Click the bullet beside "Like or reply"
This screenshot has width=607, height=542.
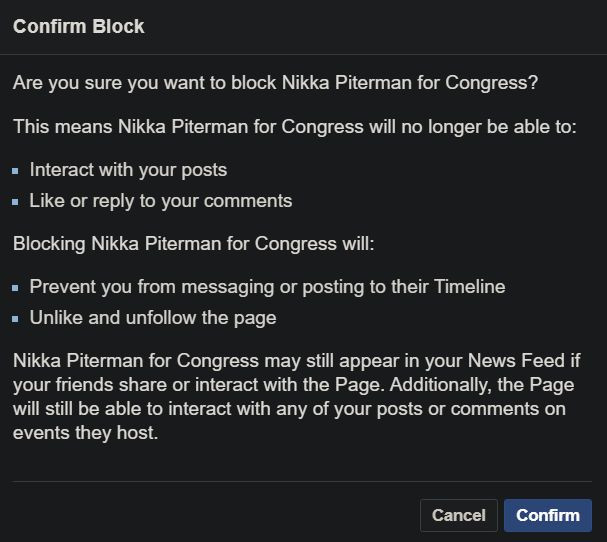[x=16, y=202]
